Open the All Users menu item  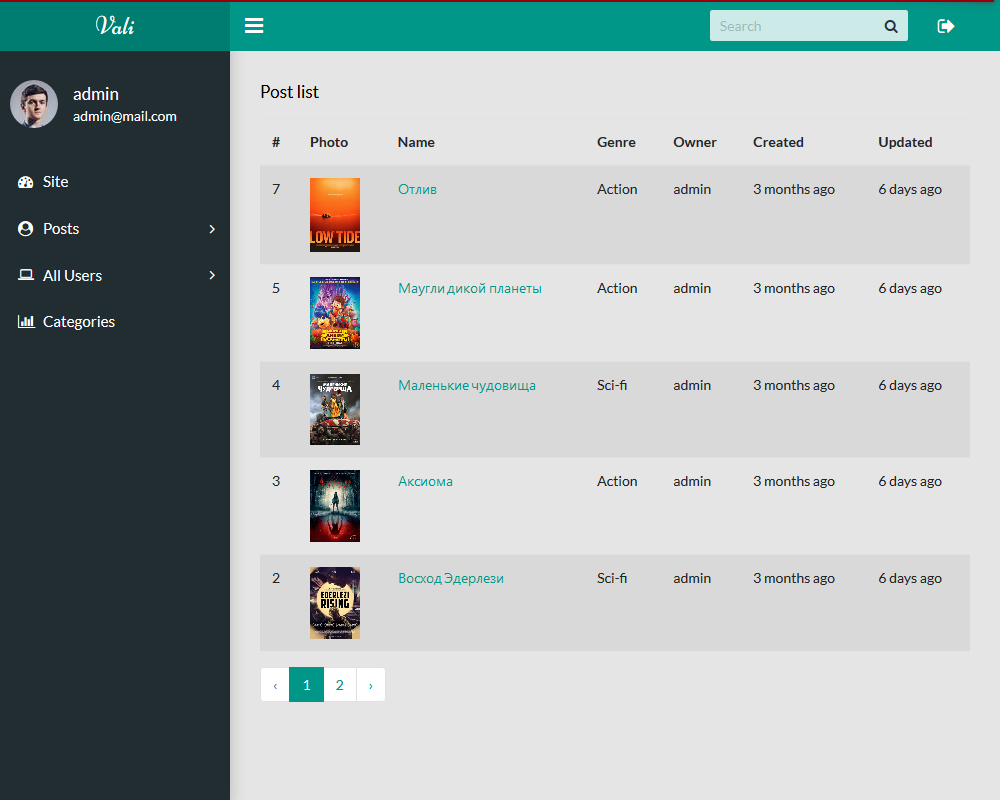(115, 276)
